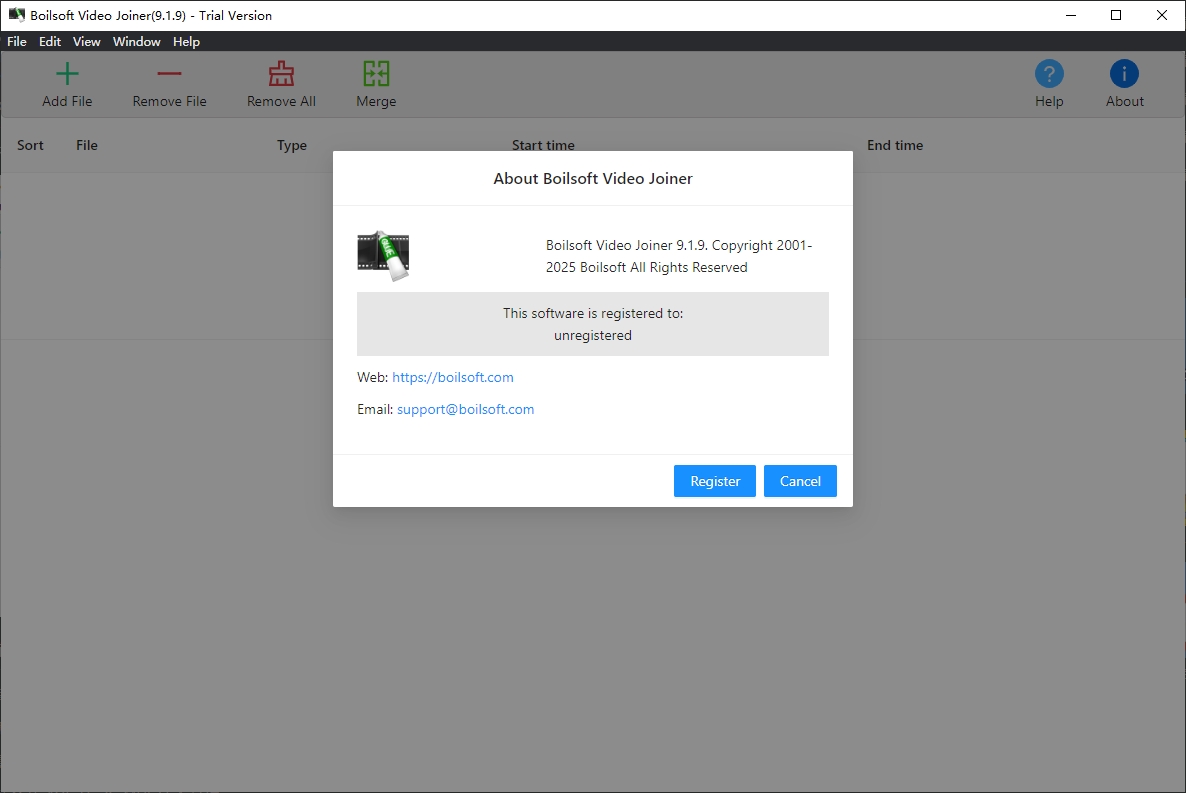Viewport: 1186px width, 793px height.
Task: Open the Window menu
Action: coord(137,42)
